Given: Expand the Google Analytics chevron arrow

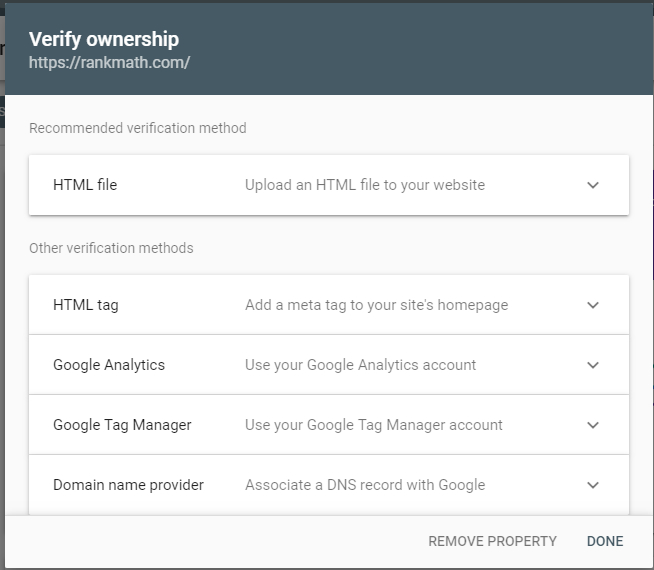Looking at the screenshot, I should coord(593,365).
